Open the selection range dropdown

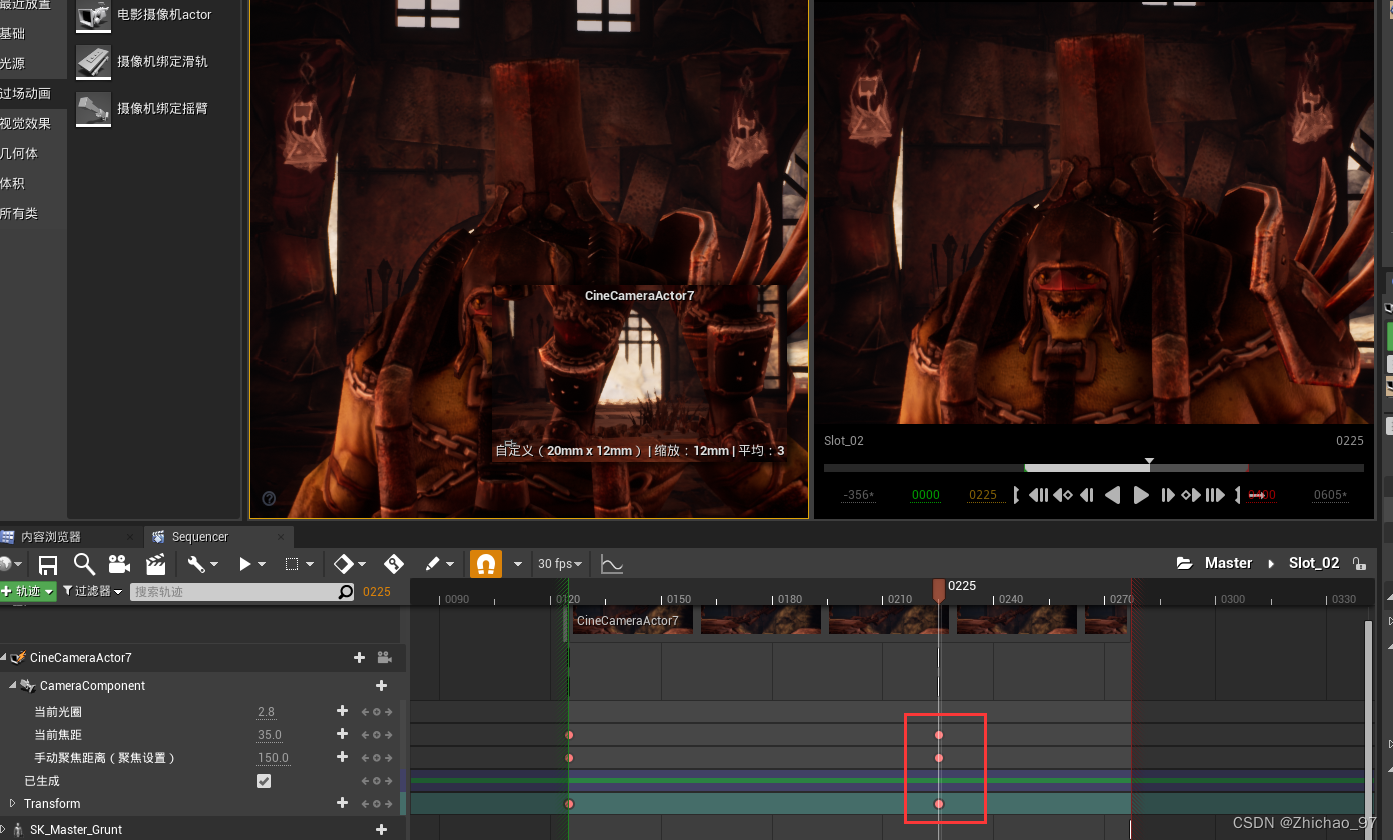pyautogui.click(x=299, y=564)
